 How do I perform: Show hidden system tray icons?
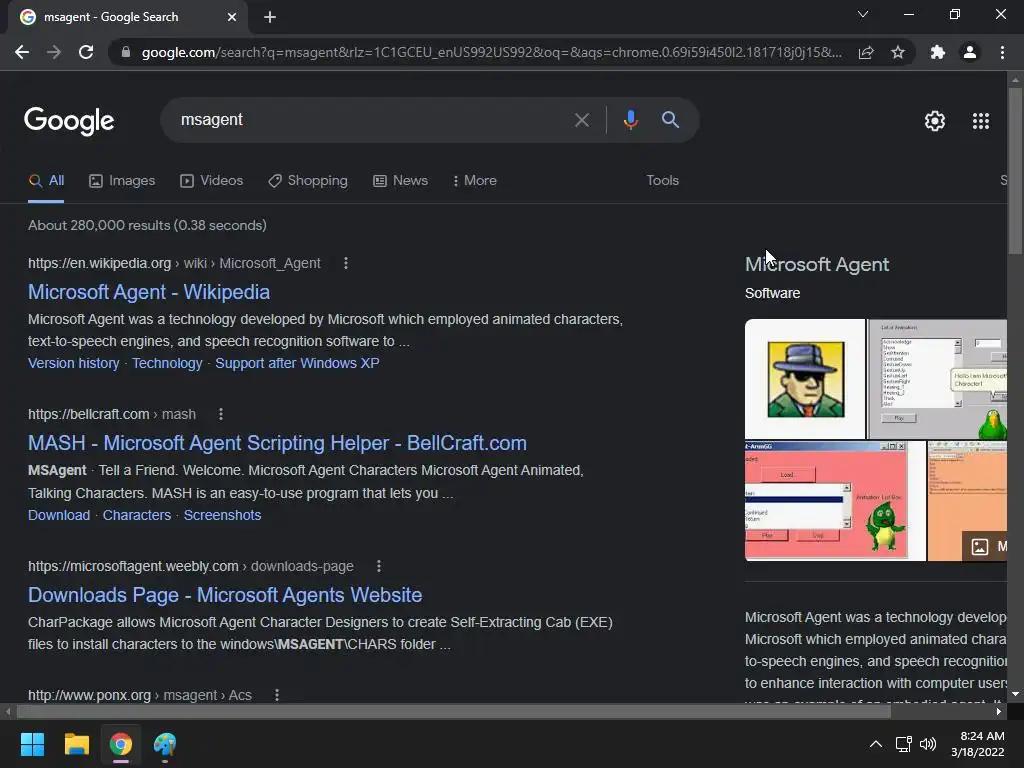pyautogui.click(x=876, y=744)
